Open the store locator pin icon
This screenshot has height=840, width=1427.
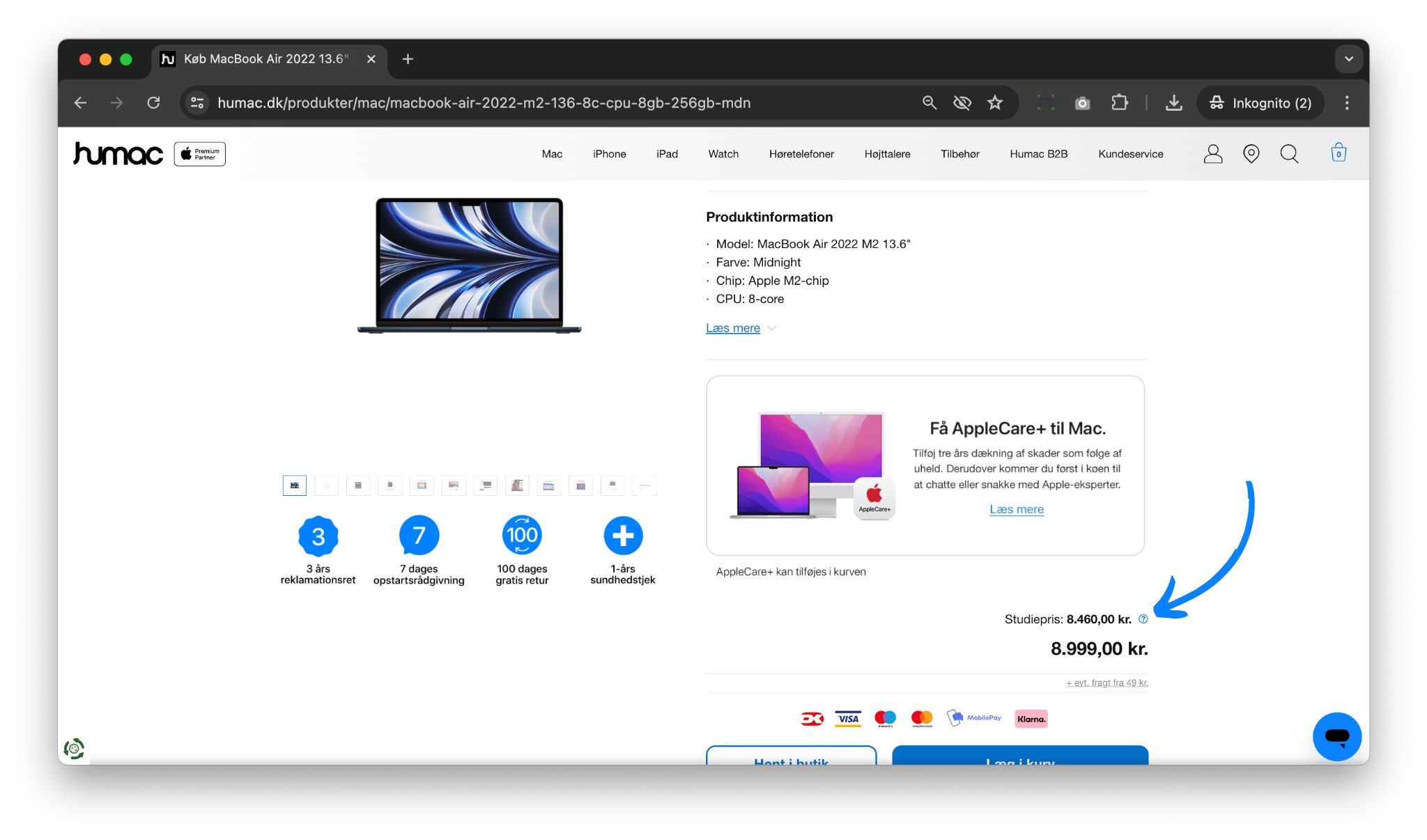coord(1251,154)
